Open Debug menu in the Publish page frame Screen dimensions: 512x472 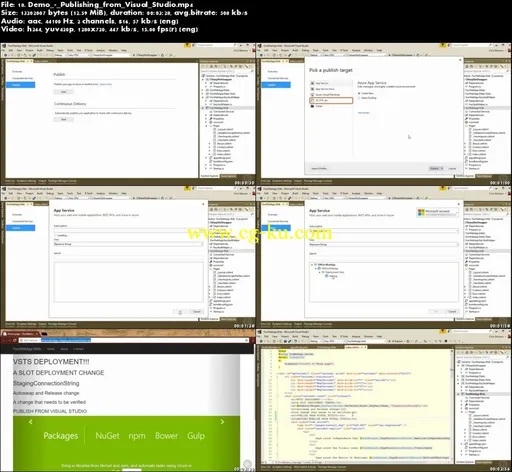(x=50, y=50)
